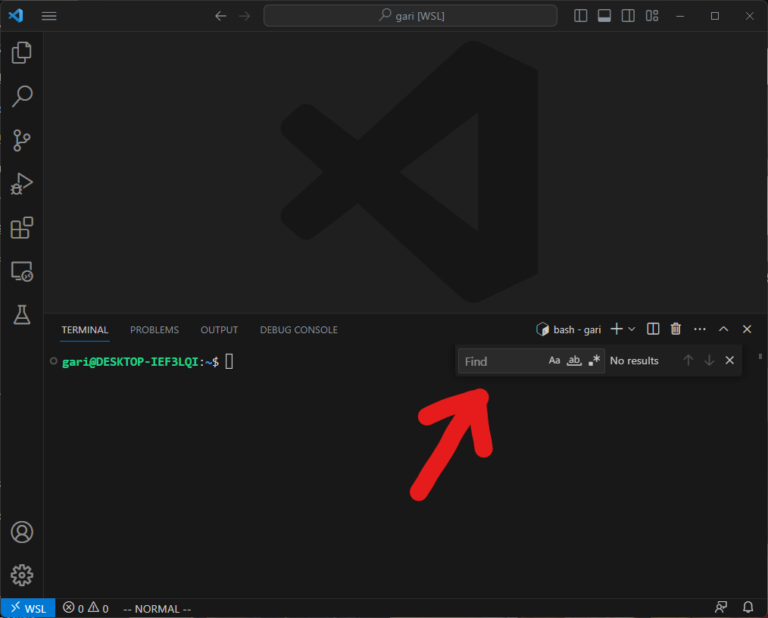Click the terminal scrollbar indicator
Image resolution: width=768 pixels, height=618 pixels.
pos(760,357)
